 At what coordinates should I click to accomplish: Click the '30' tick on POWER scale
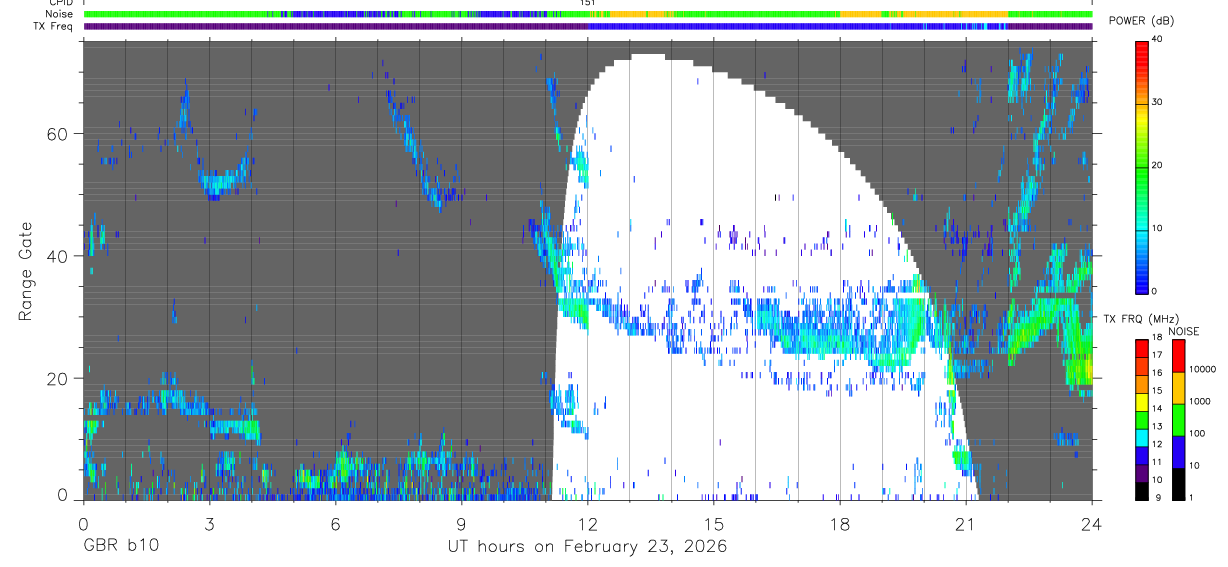coord(1159,103)
